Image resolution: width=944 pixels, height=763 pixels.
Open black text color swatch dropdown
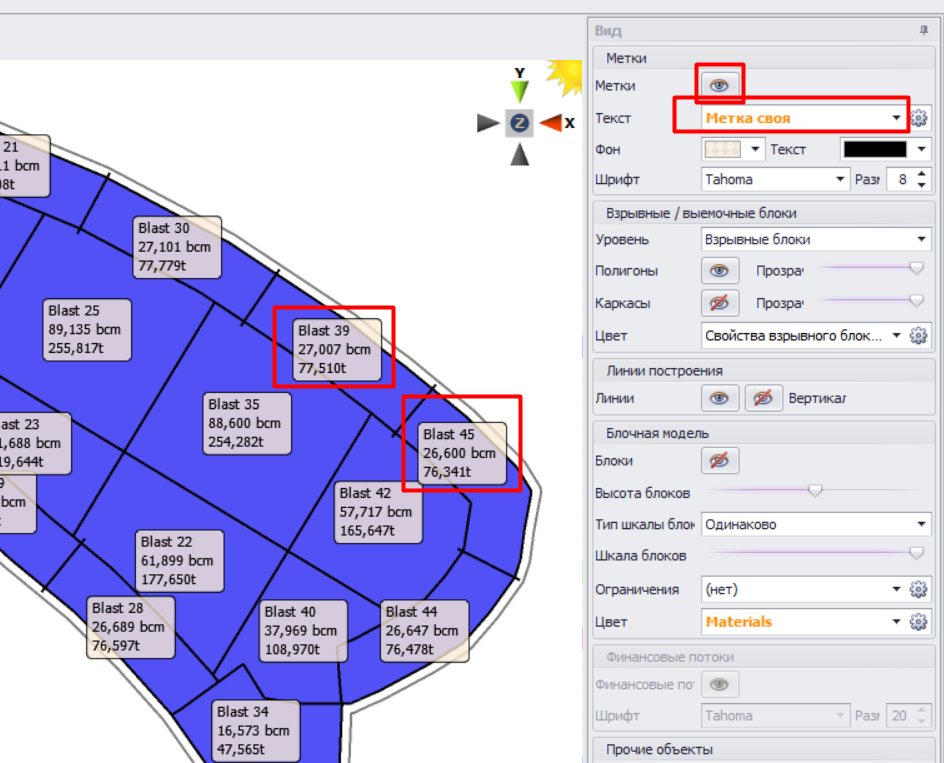(921, 149)
